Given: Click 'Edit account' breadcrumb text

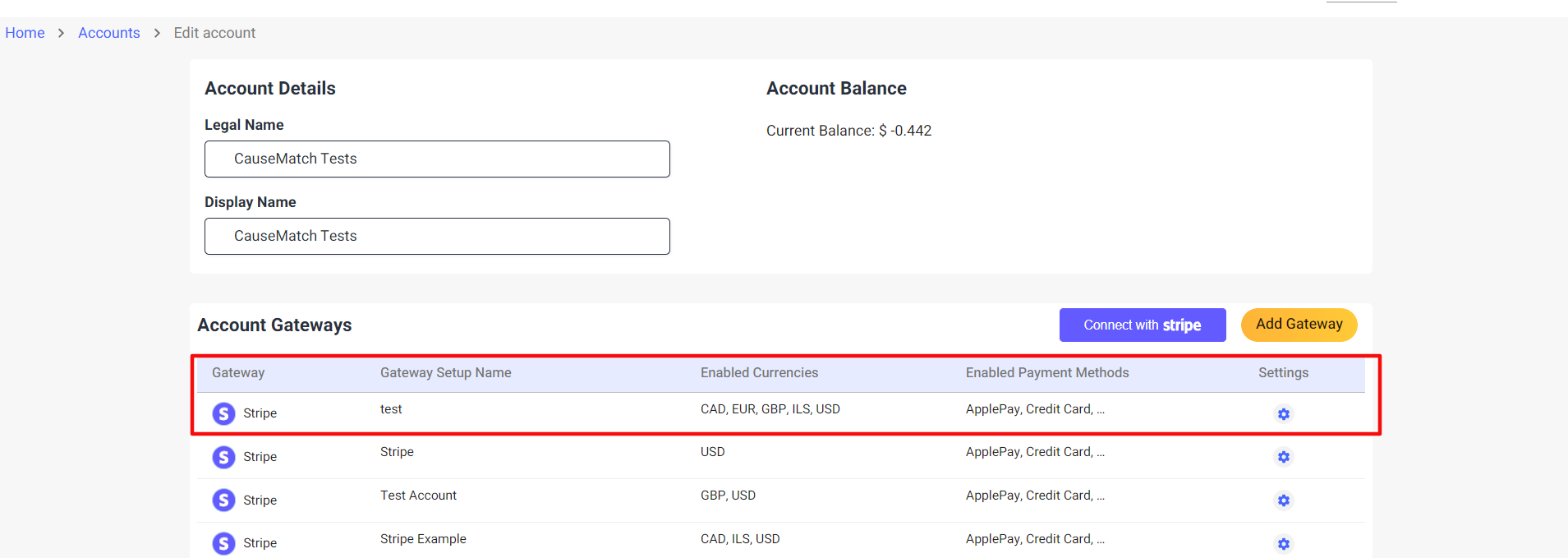Looking at the screenshot, I should (x=214, y=33).
